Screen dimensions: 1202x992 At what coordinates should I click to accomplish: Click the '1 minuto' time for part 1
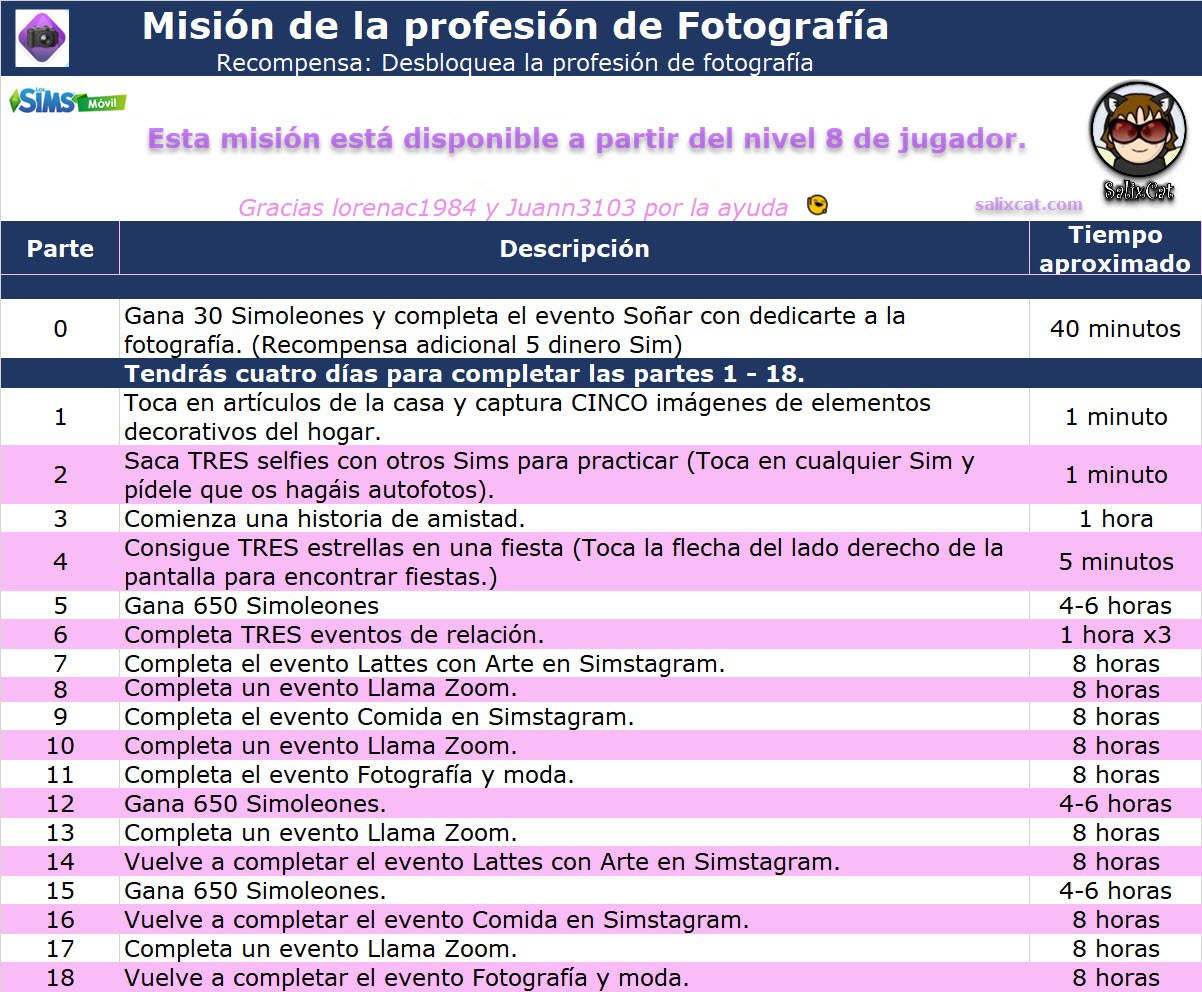(1115, 417)
